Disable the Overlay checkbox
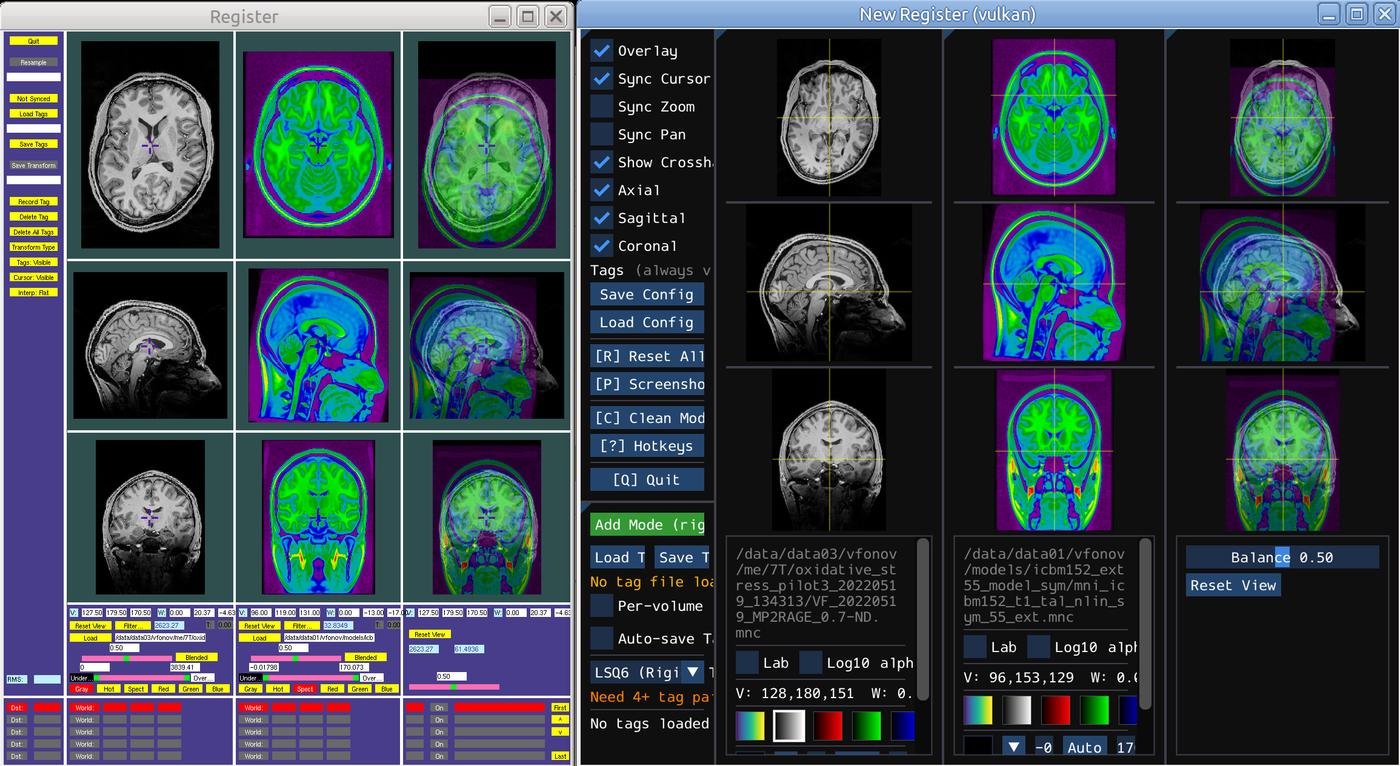 [602, 51]
